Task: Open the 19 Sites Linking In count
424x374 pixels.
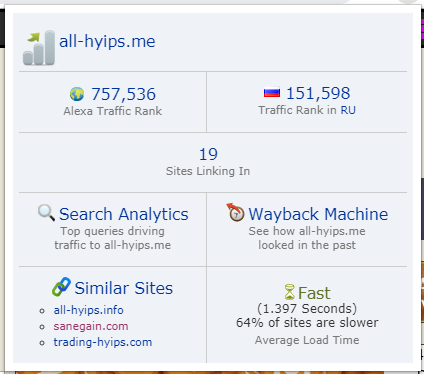Action: tap(208, 154)
